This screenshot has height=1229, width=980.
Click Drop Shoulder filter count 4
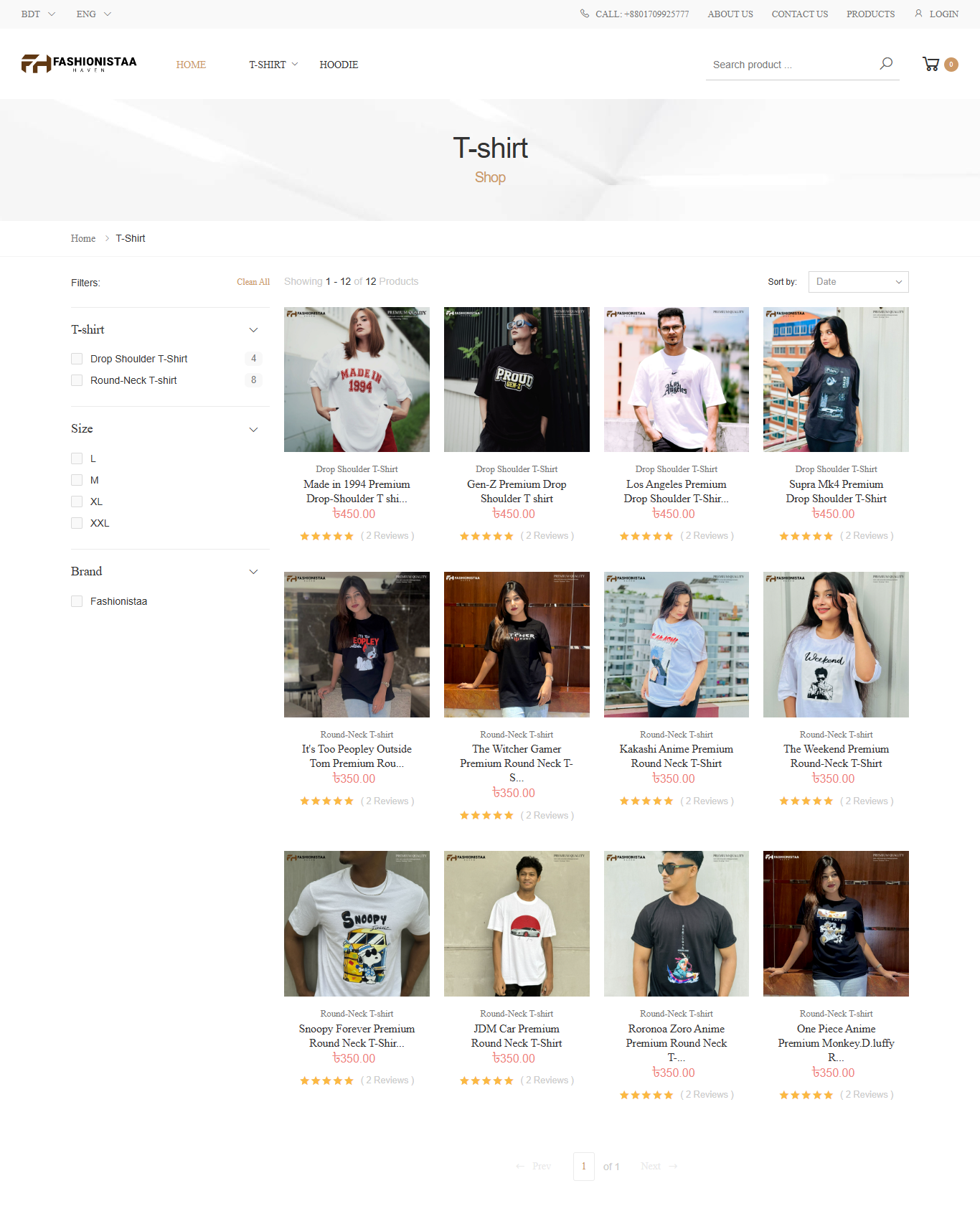[253, 359]
